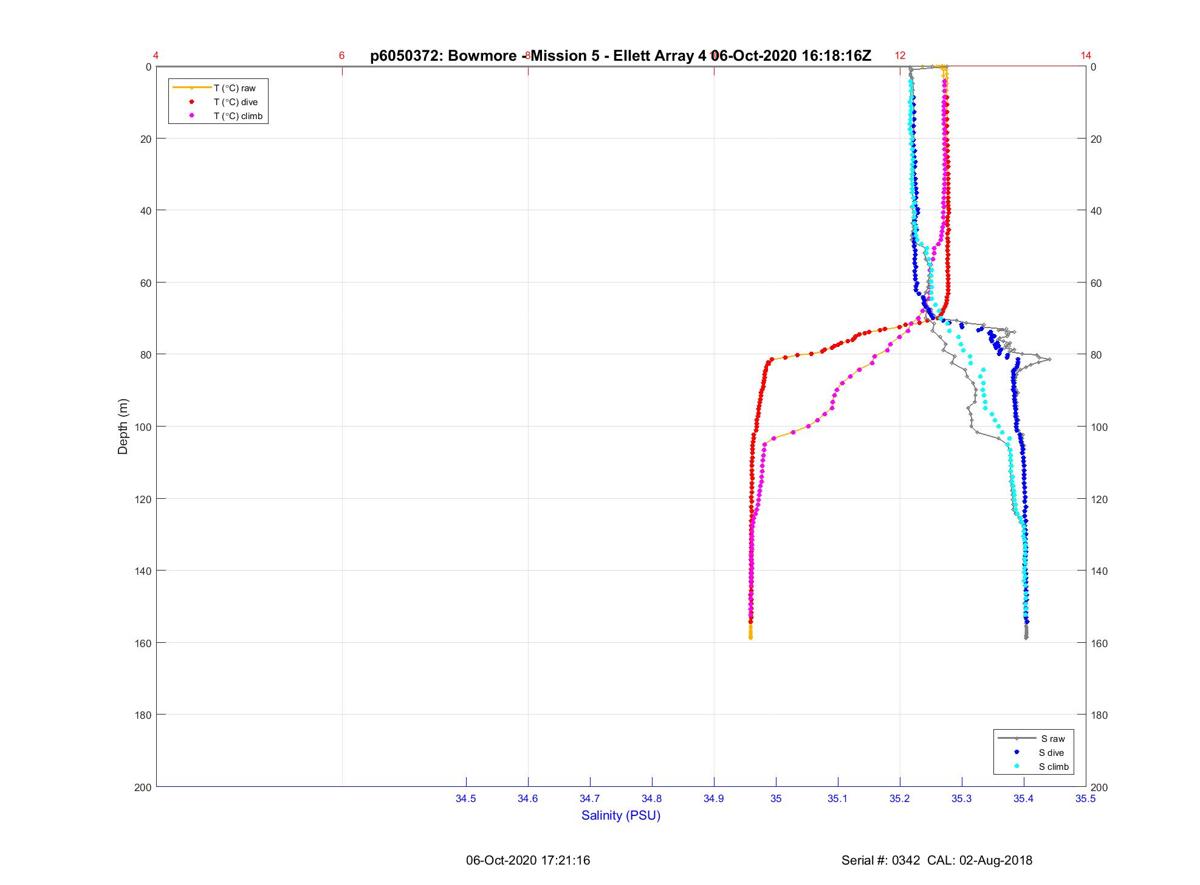Select the 'T (°C) raw' legend entry
Screen dimensions: 1200x885
coord(219,88)
